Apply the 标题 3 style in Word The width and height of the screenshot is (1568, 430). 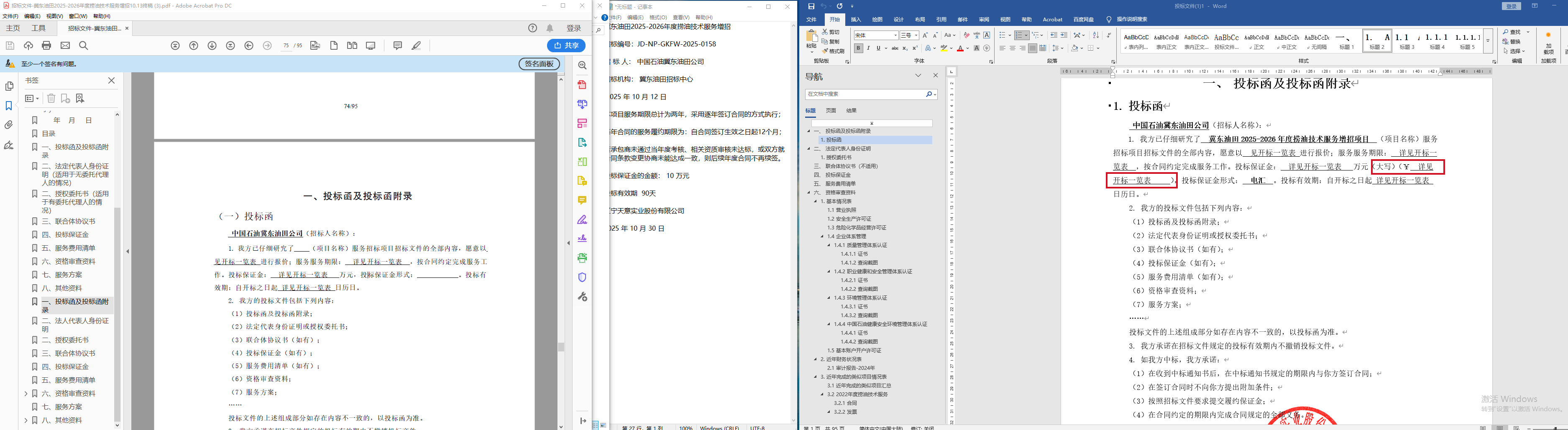[1407, 41]
